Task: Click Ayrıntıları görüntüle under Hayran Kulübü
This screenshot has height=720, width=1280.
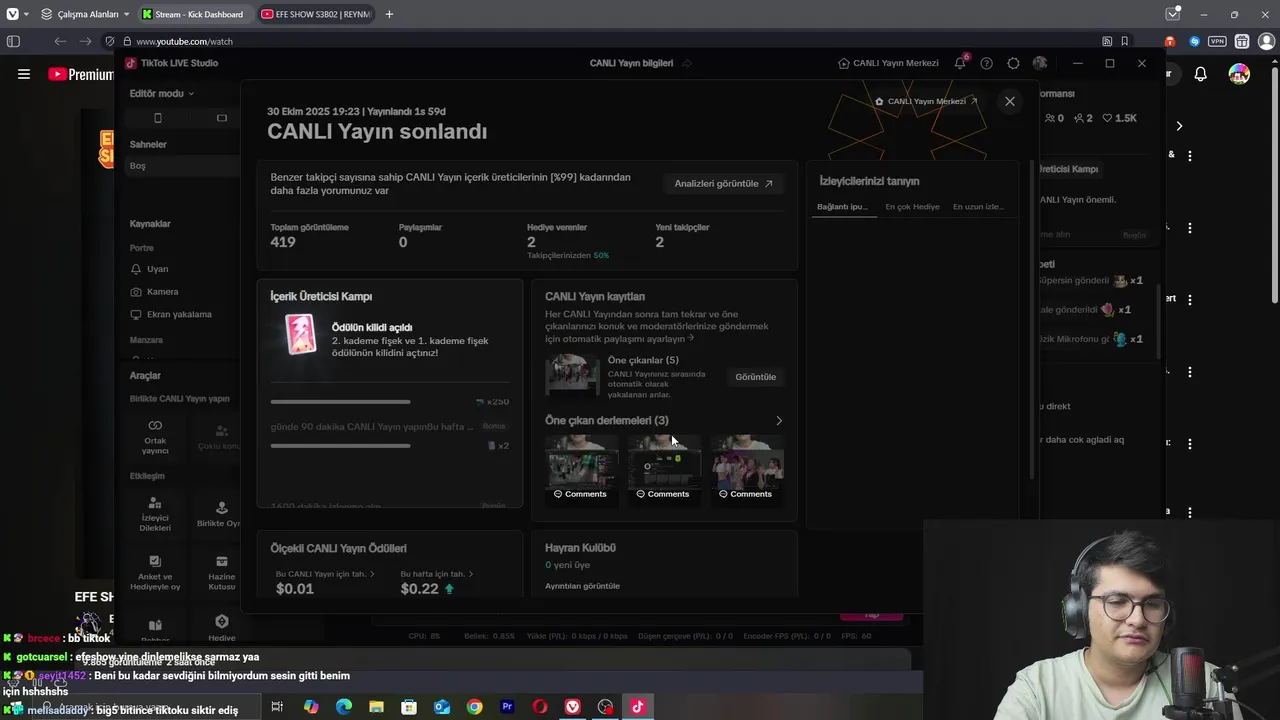Action: tap(582, 586)
